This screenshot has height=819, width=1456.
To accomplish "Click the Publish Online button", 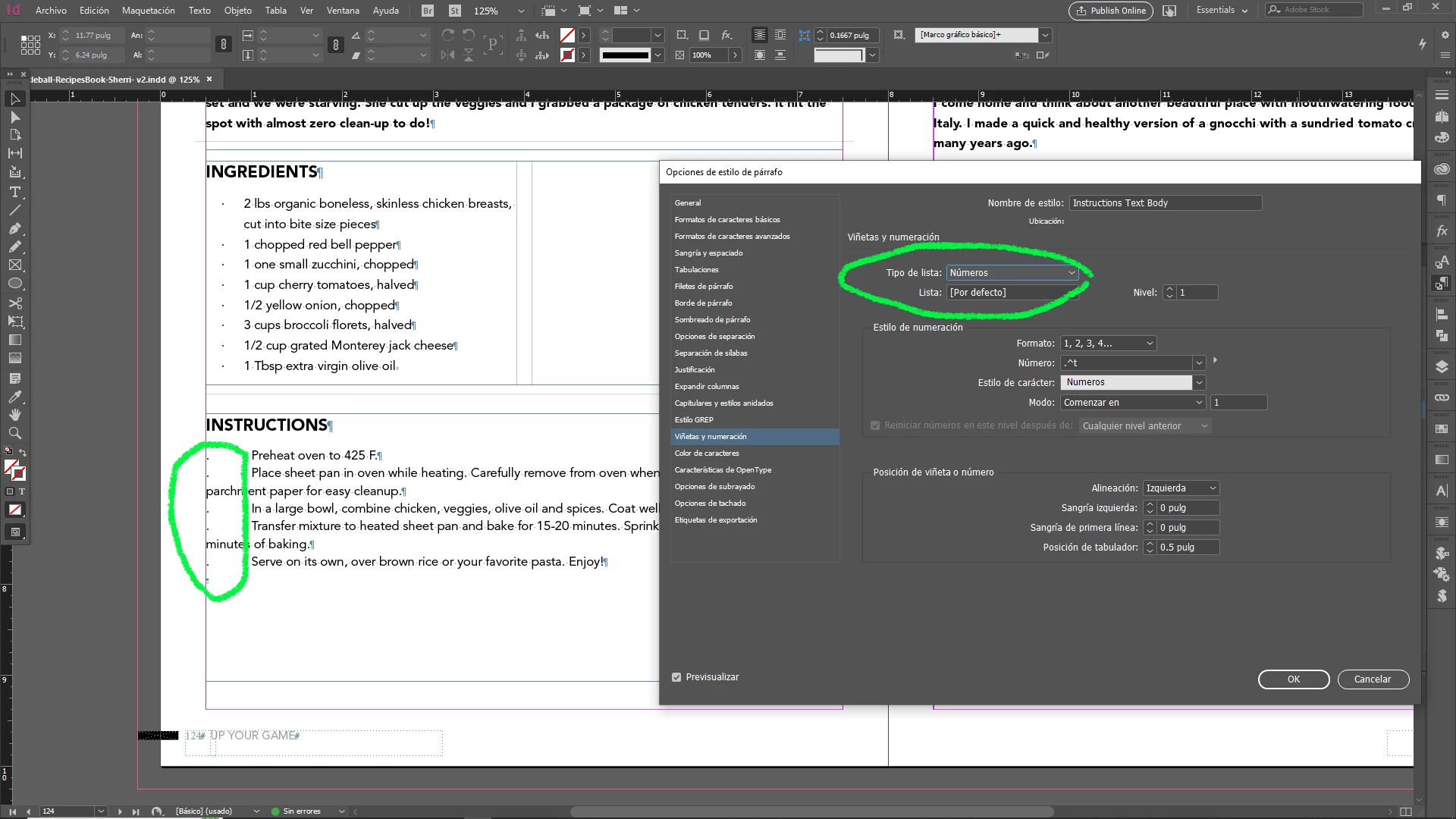I will point(1110,11).
